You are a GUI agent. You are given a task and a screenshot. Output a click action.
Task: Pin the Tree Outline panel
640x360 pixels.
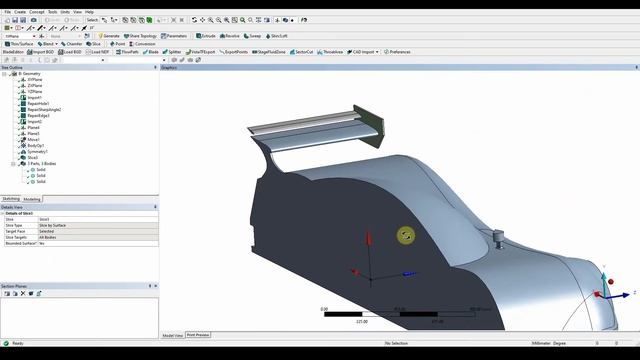pos(155,67)
